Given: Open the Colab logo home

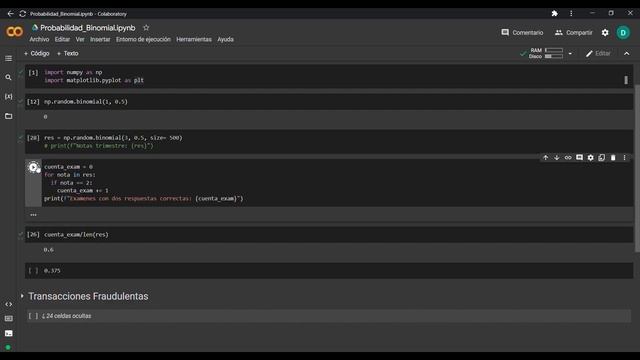Looking at the screenshot, I should 14,32.
